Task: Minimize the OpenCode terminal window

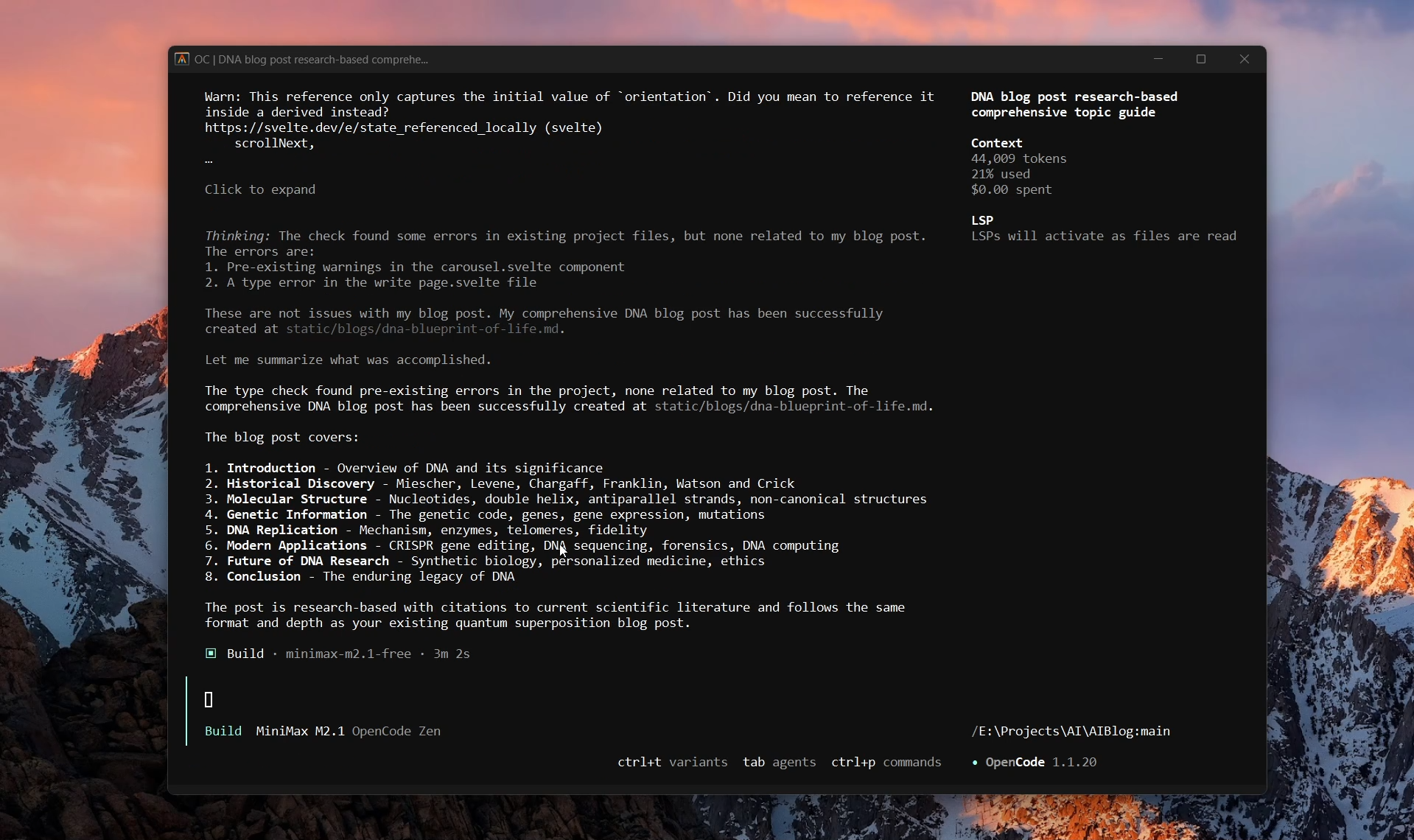Action: (1158, 59)
